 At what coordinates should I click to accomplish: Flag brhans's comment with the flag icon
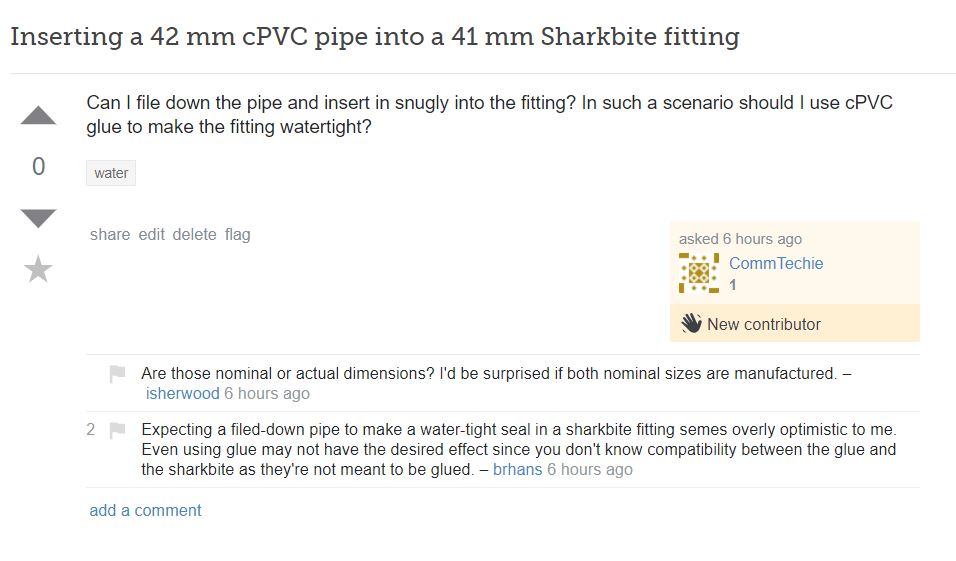coord(117,431)
